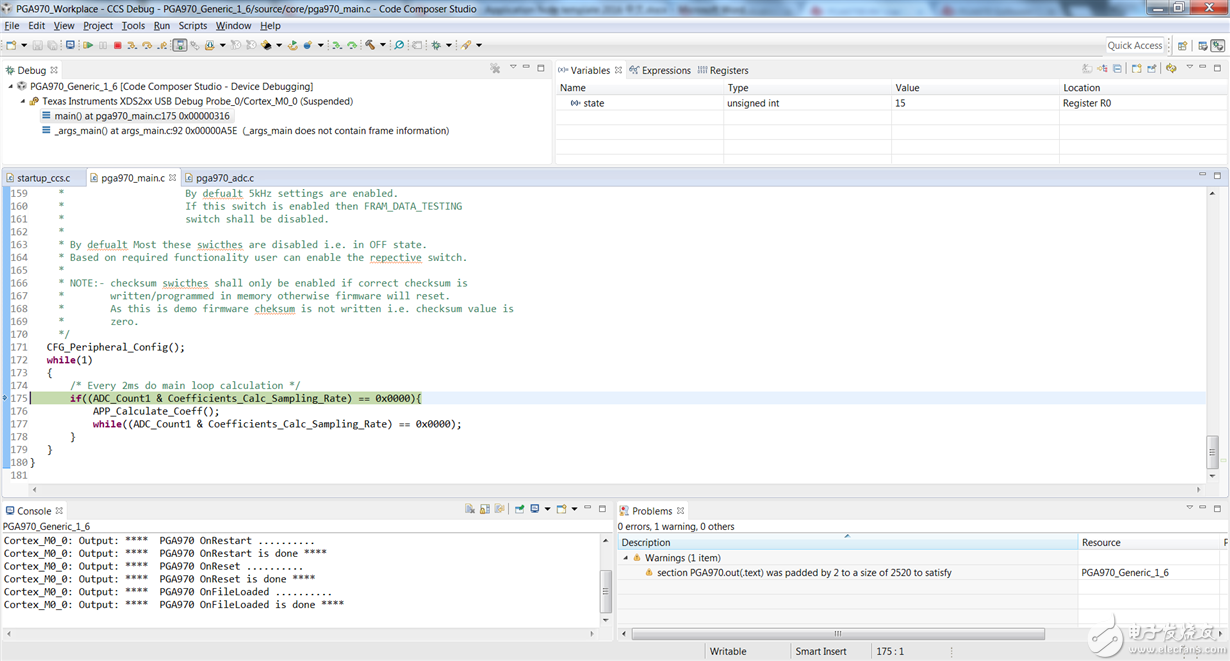The width and height of the screenshot is (1230, 661).
Task: Toggle the CCS Debug perspective button
Action: [x=1217, y=45]
